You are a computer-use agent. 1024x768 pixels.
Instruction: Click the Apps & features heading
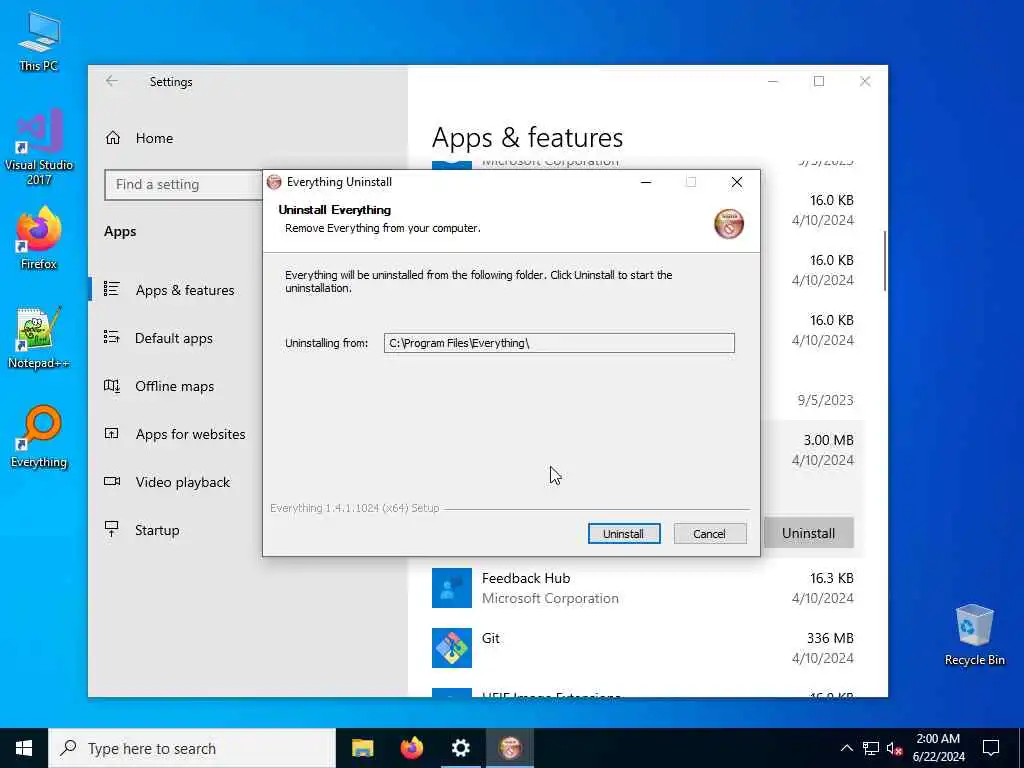[528, 138]
